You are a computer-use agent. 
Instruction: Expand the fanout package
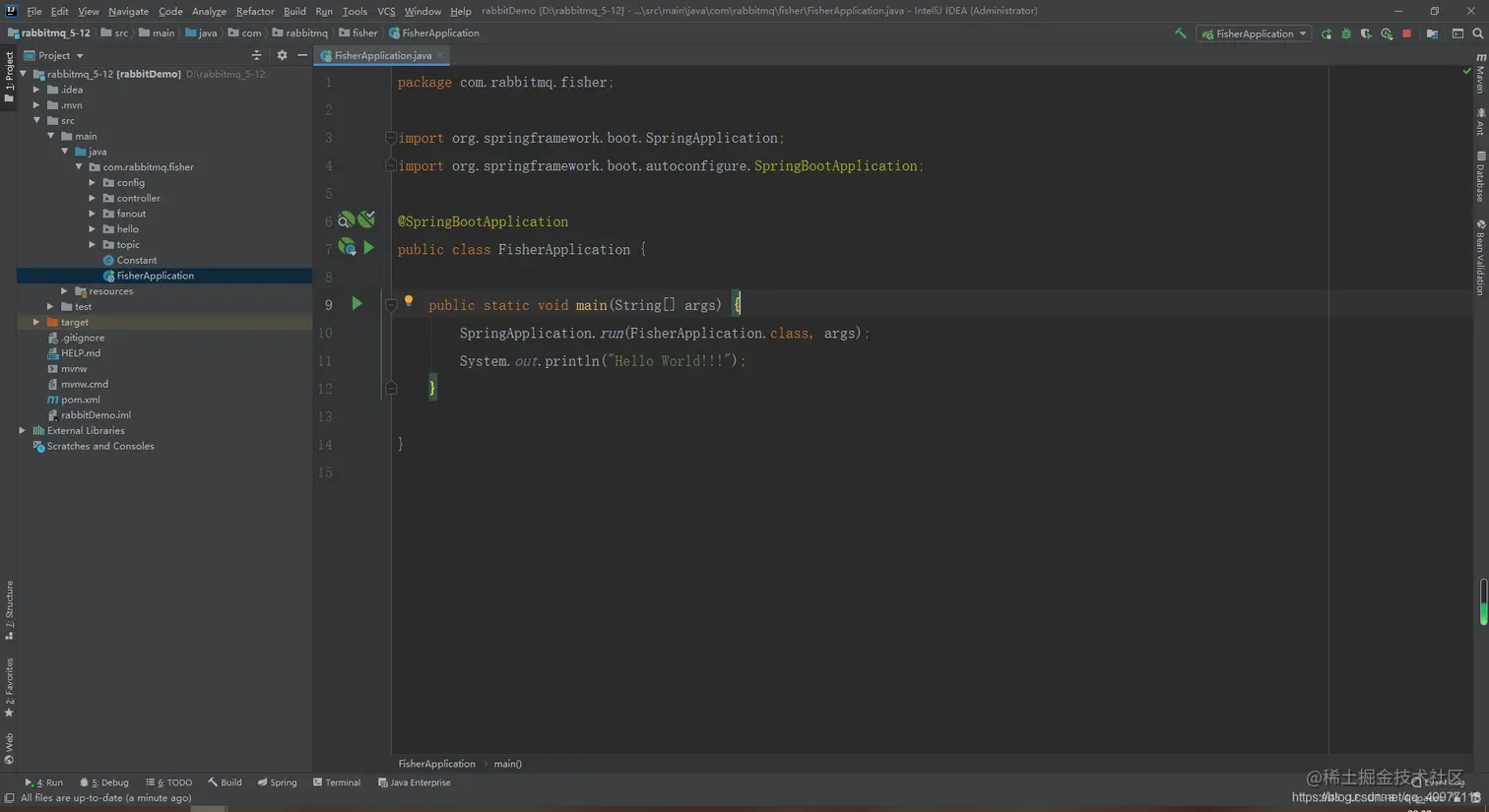[x=93, y=214]
